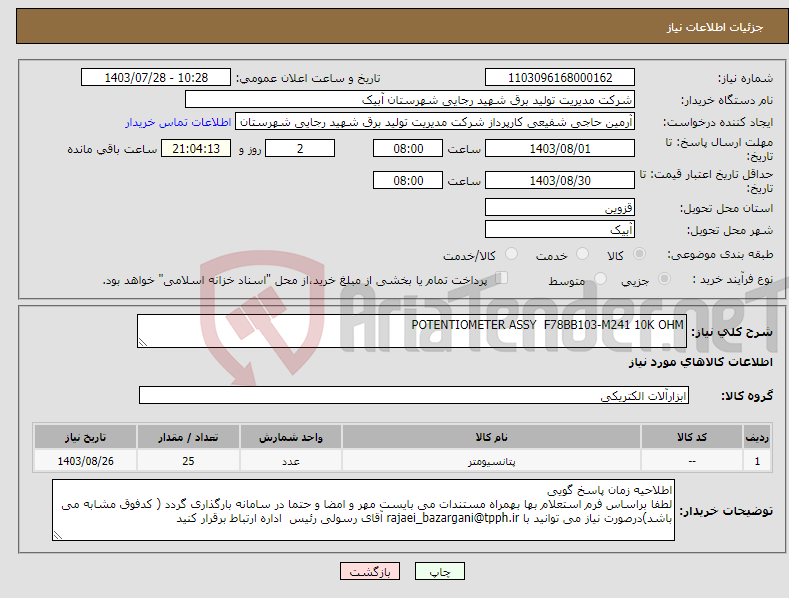Click the need date cell 1403/08/26
This screenshot has height=598, width=789.
86,461
